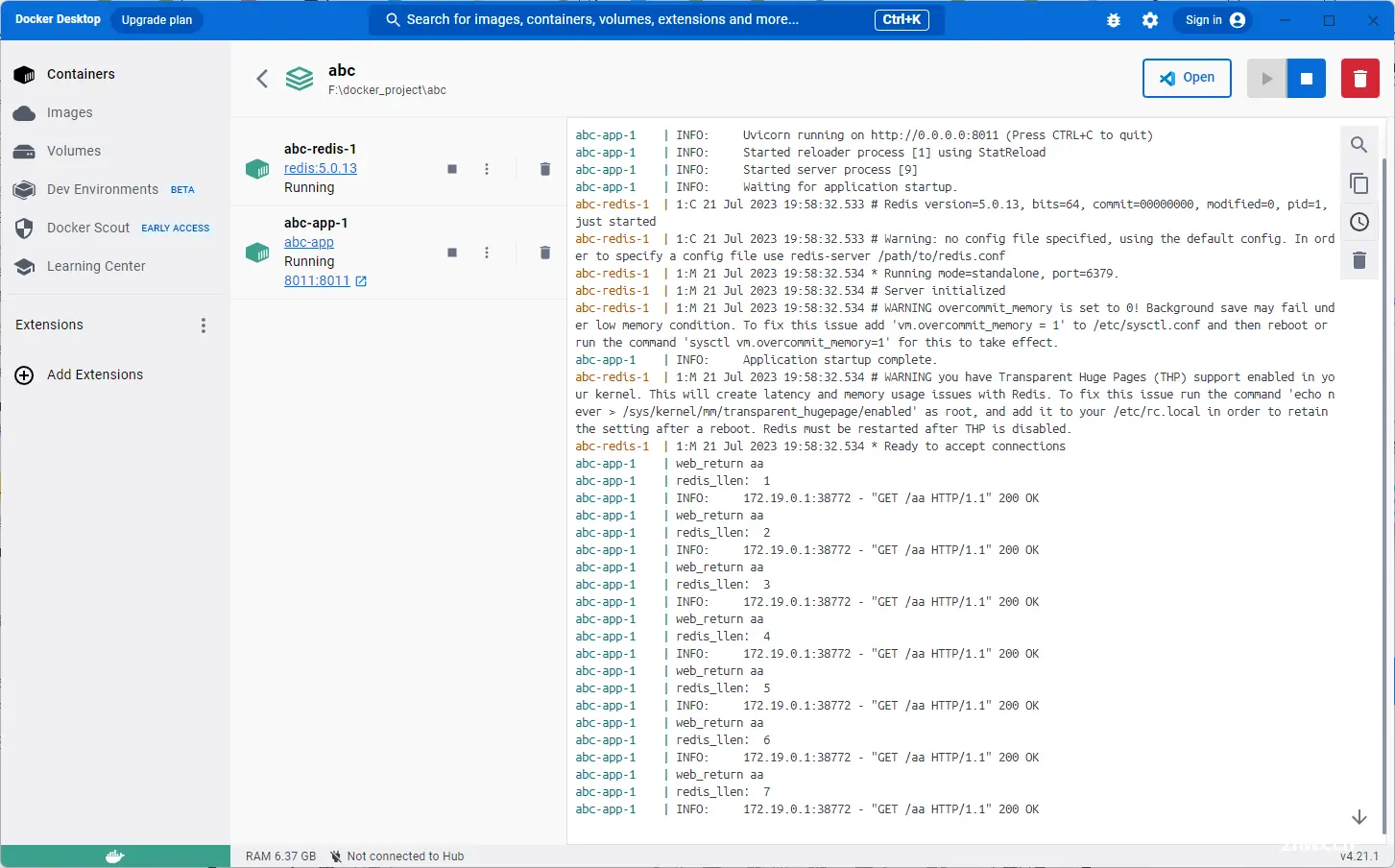The height and width of the screenshot is (868, 1395).
Task: Click the 'redis_llen: 7' log line
Action: 673,792
